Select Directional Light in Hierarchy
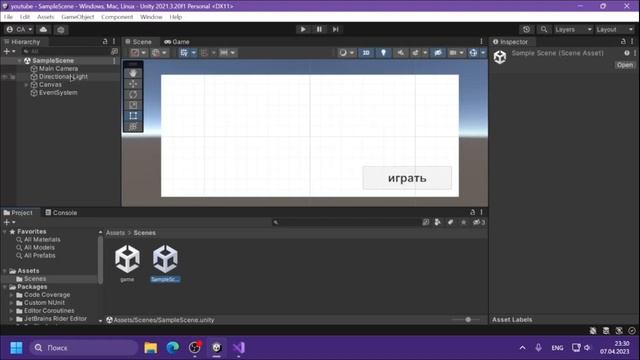Viewport: 640px width, 360px height. tap(63, 76)
